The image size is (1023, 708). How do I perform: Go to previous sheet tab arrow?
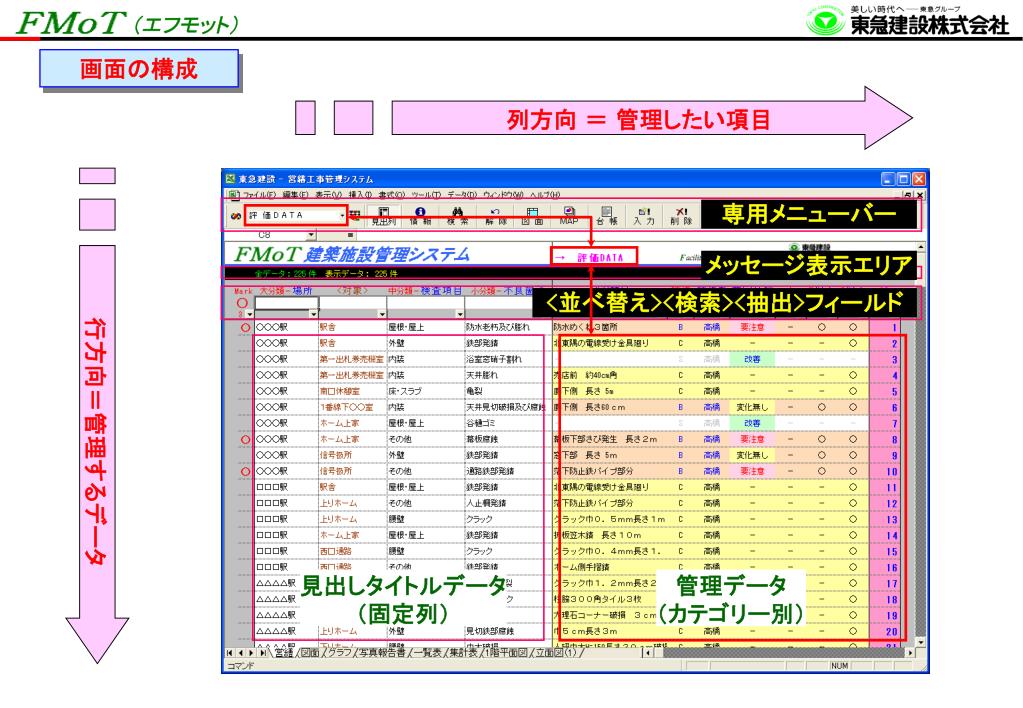point(239,653)
